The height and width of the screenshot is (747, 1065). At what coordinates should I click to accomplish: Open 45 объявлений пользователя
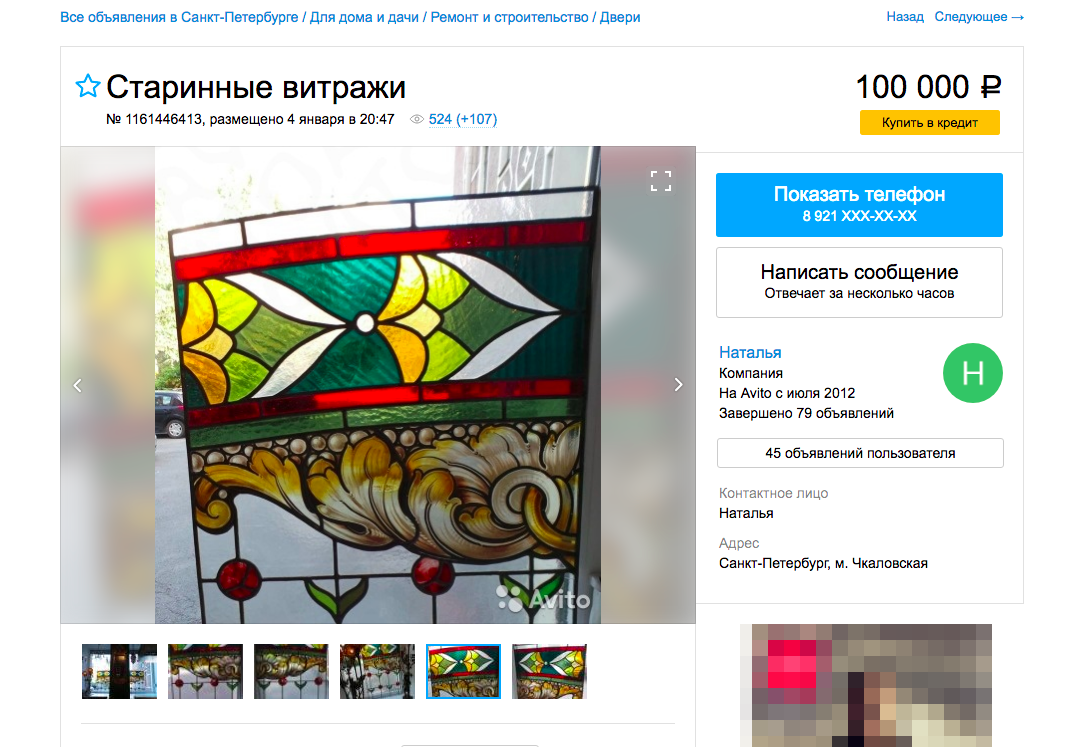tap(860, 453)
